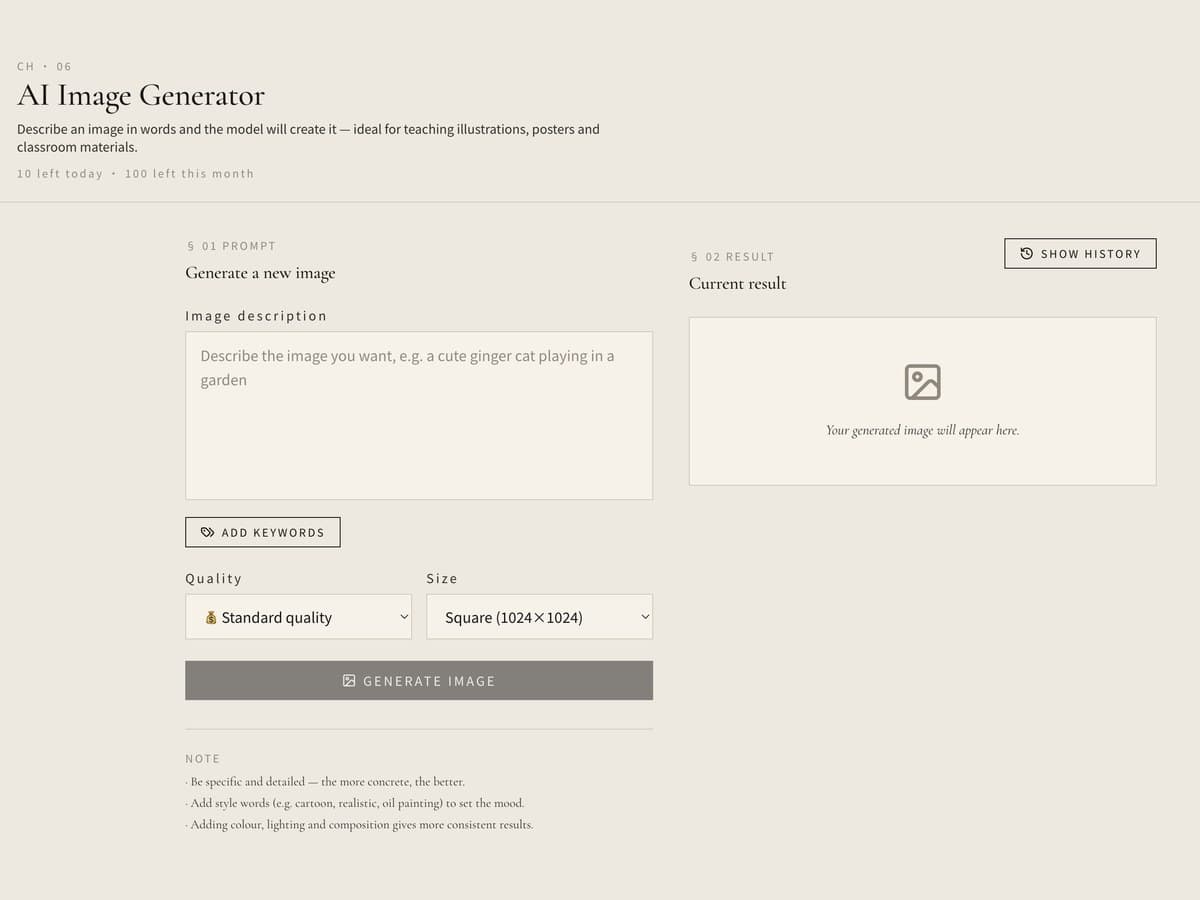Click the Add Keywords button
Image resolution: width=1200 pixels, height=900 pixels.
pos(263,533)
